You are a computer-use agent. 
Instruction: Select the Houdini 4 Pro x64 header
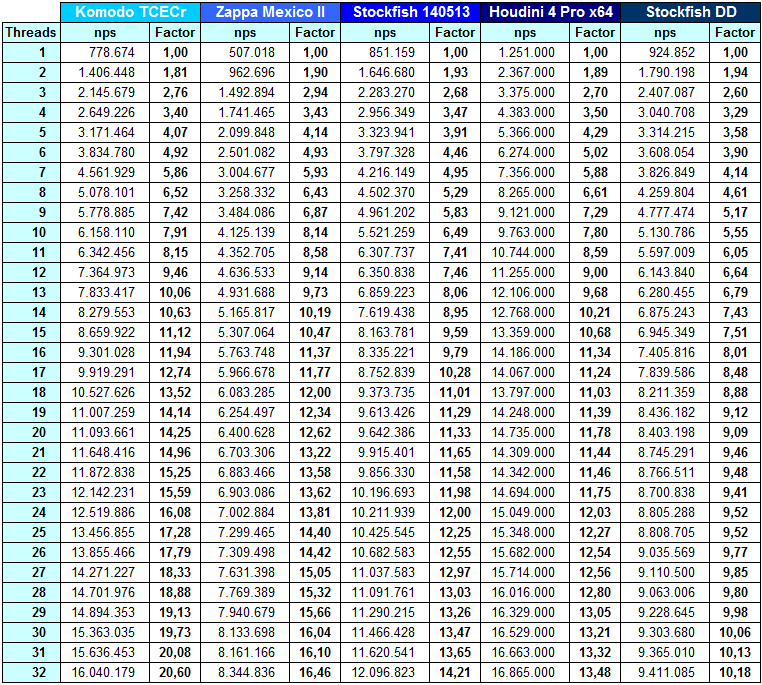(550, 12)
